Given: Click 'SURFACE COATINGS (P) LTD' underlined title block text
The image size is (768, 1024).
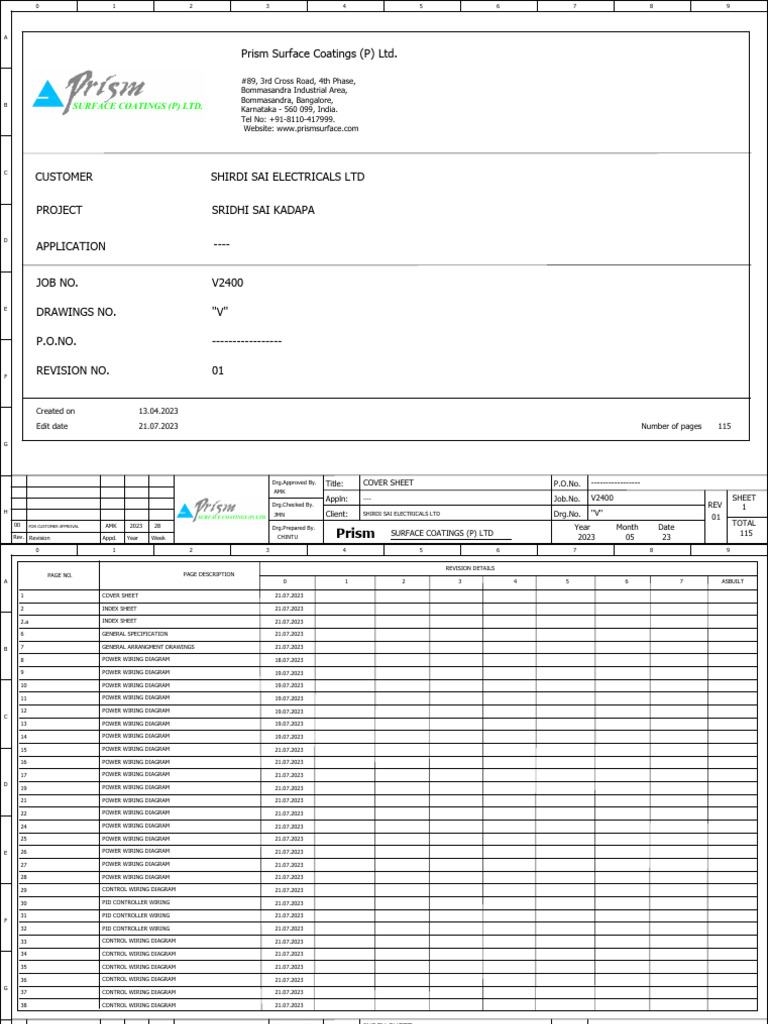Looking at the screenshot, I should point(442,533).
